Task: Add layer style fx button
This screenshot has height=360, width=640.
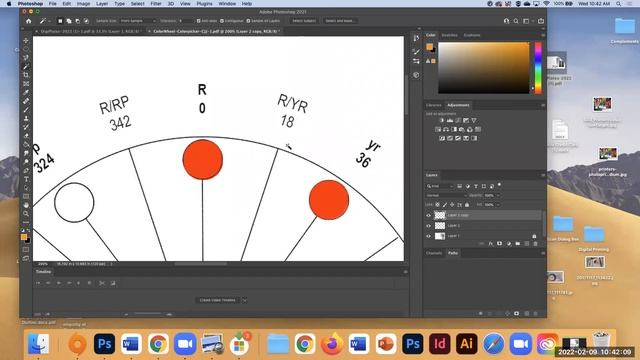Action: coord(491,244)
